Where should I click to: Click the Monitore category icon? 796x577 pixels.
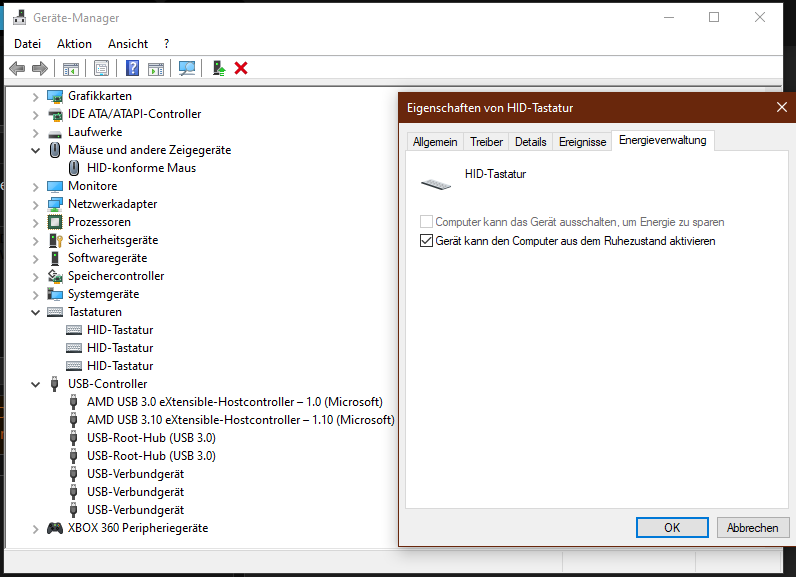(55, 186)
